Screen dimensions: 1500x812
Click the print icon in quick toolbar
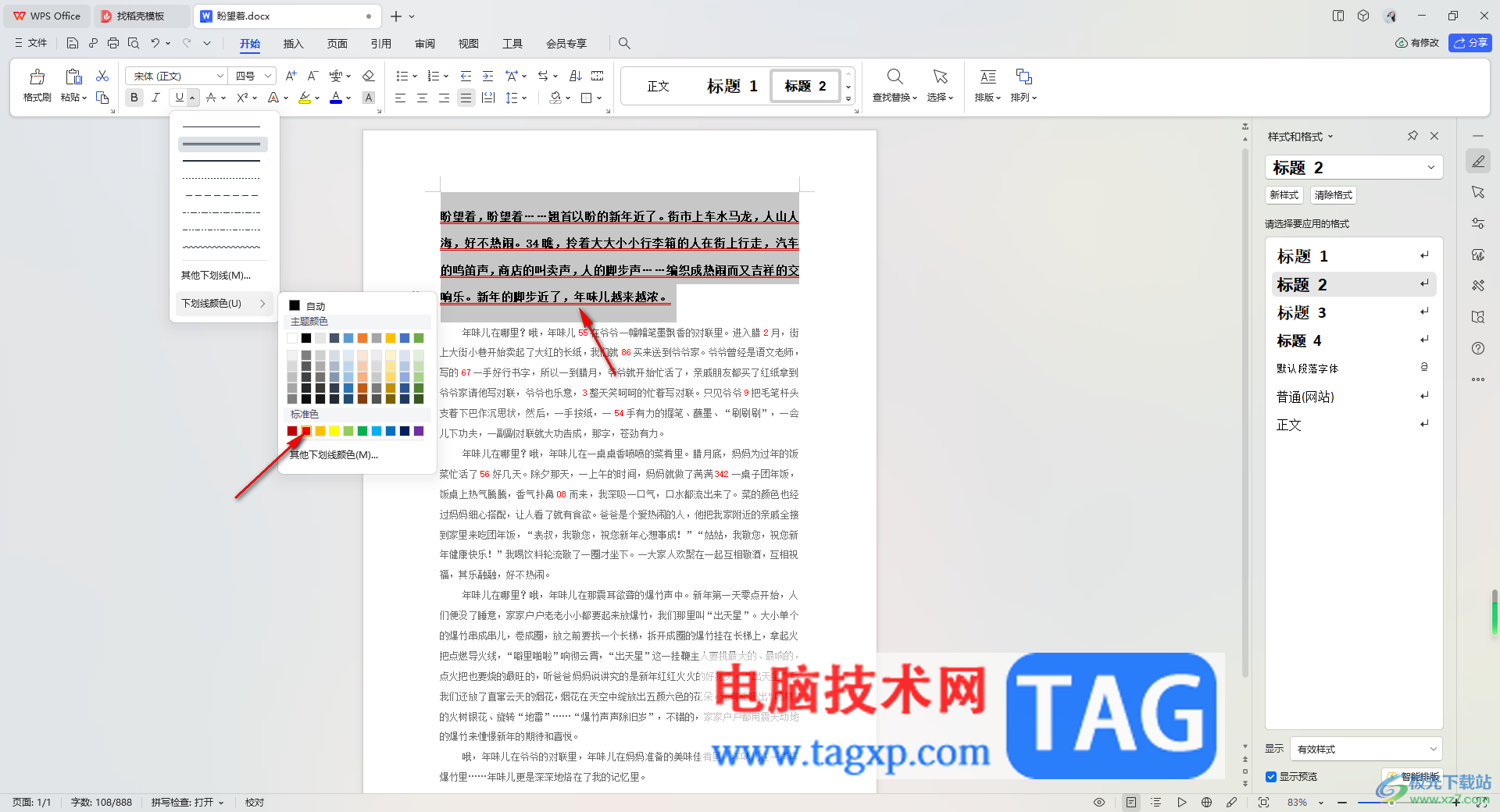pyautogui.click(x=113, y=43)
